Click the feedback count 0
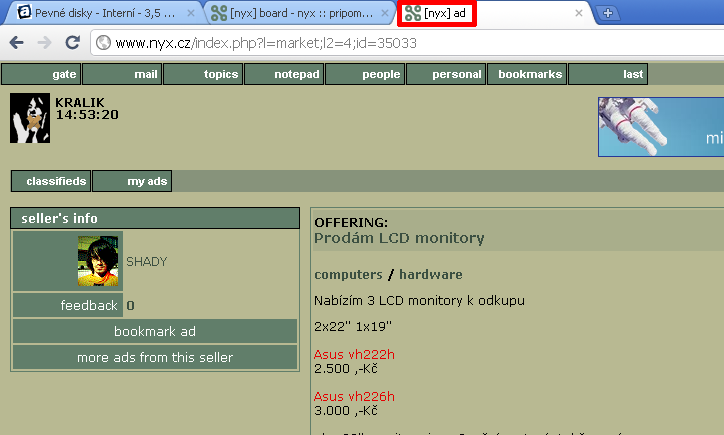The width and height of the screenshot is (724, 435). (131, 305)
